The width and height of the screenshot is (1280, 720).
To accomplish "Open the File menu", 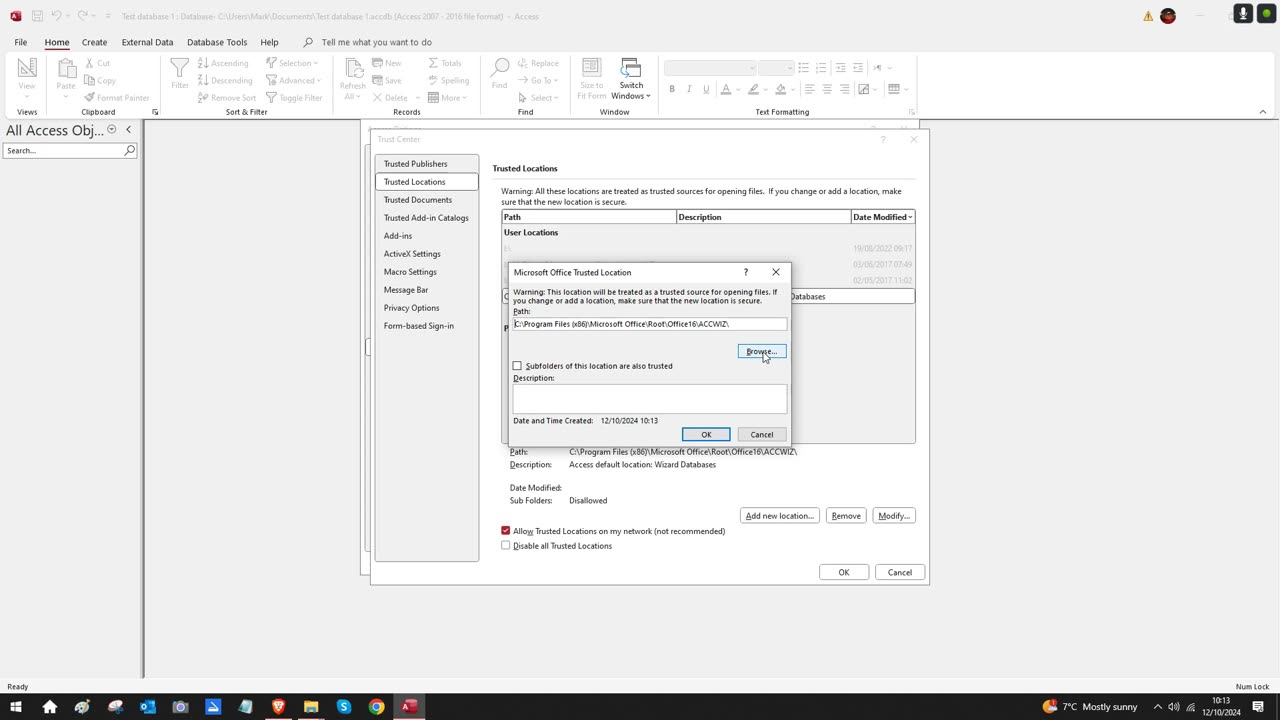I will [x=20, y=42].
